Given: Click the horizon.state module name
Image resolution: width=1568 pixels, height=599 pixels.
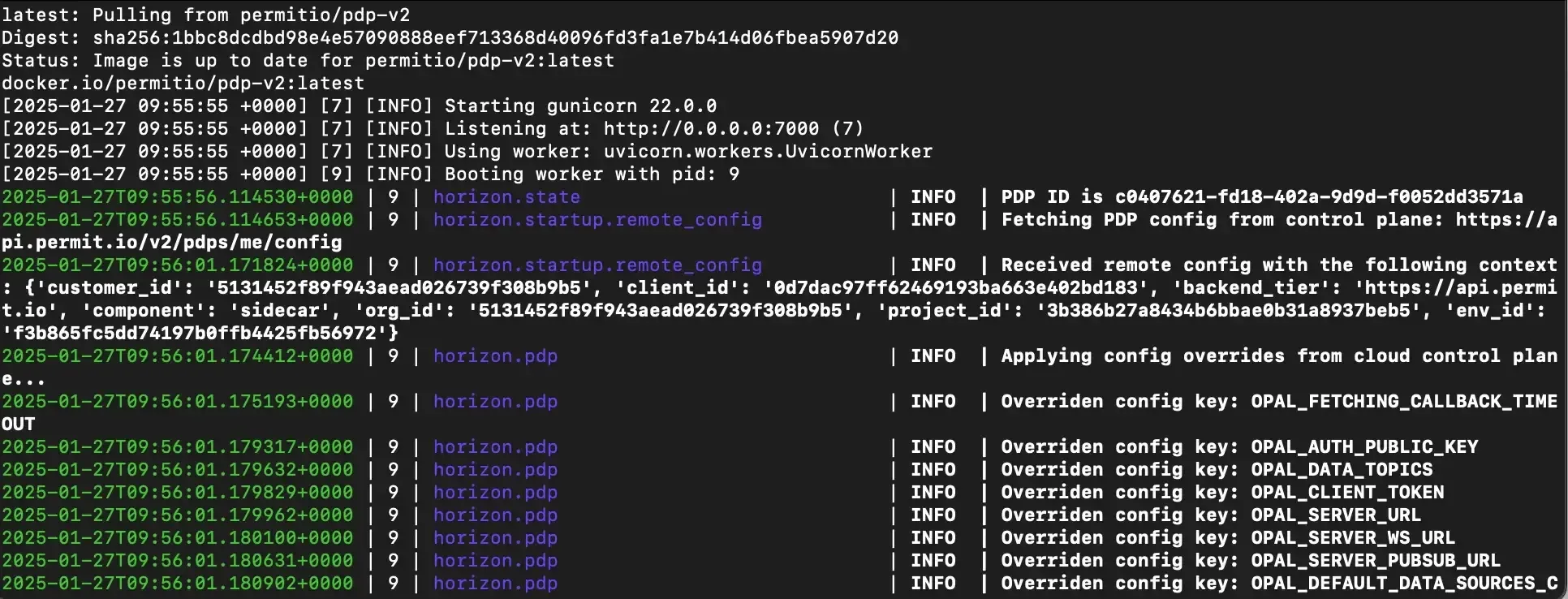Looking at the screenshot, I should click(506, 197).
